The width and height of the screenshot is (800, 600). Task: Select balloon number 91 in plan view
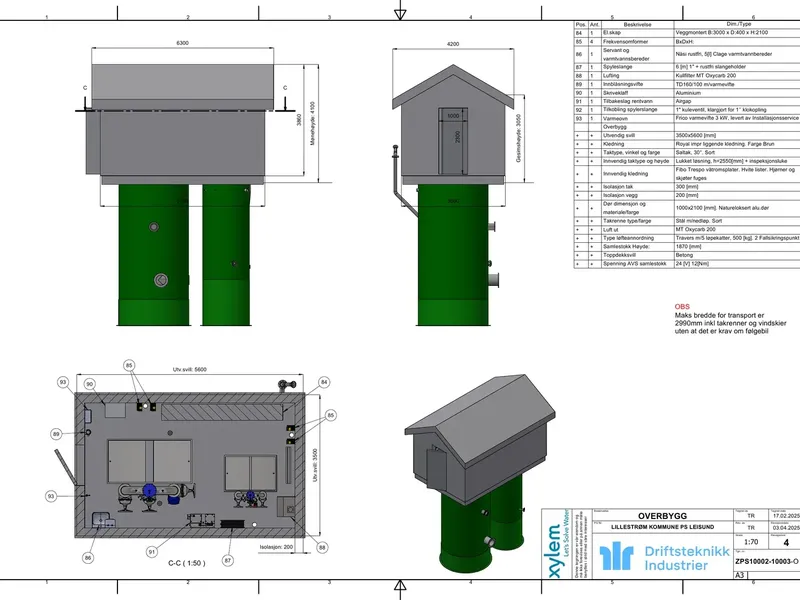[152, 552]
